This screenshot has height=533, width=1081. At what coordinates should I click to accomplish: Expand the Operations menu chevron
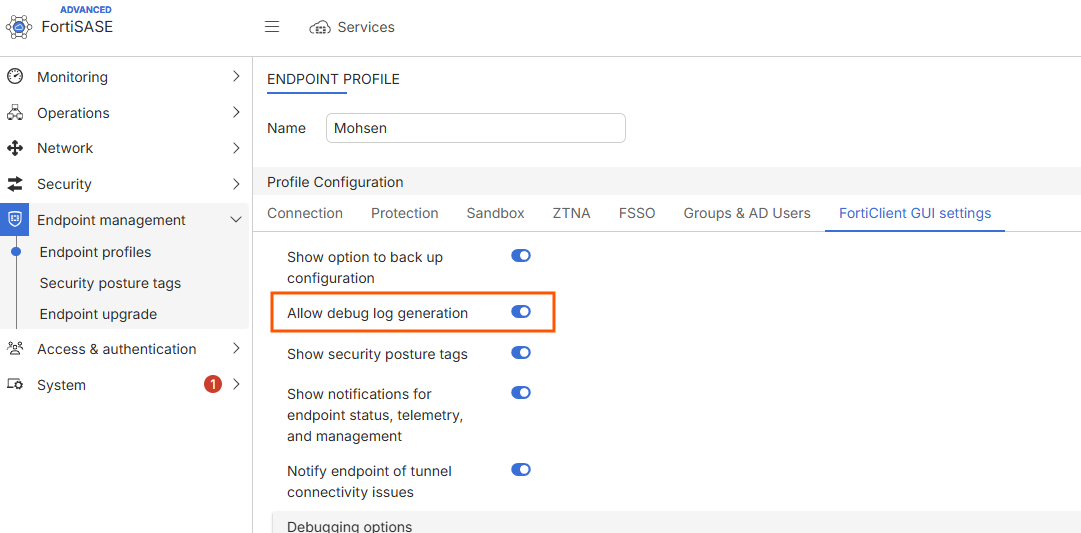coord(236,112)
